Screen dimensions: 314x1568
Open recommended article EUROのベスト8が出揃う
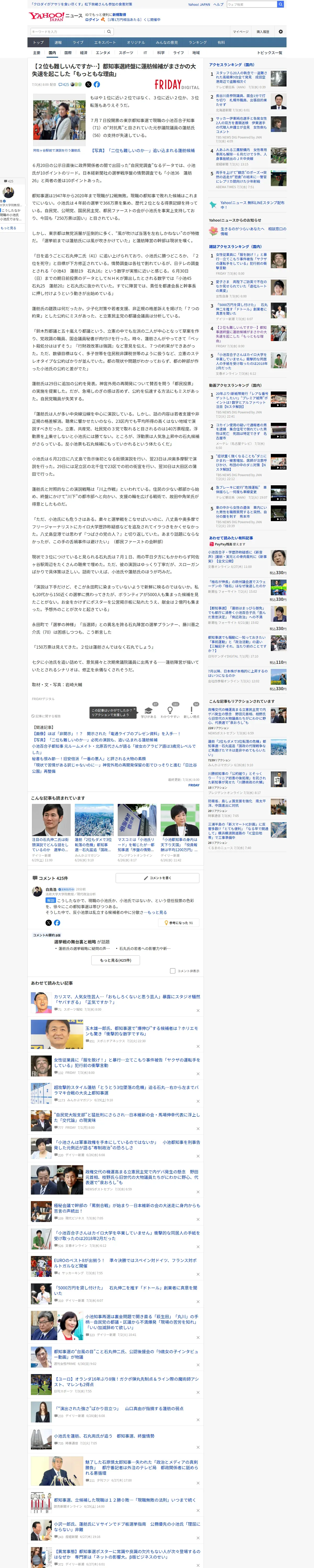tap(125, 1263)
